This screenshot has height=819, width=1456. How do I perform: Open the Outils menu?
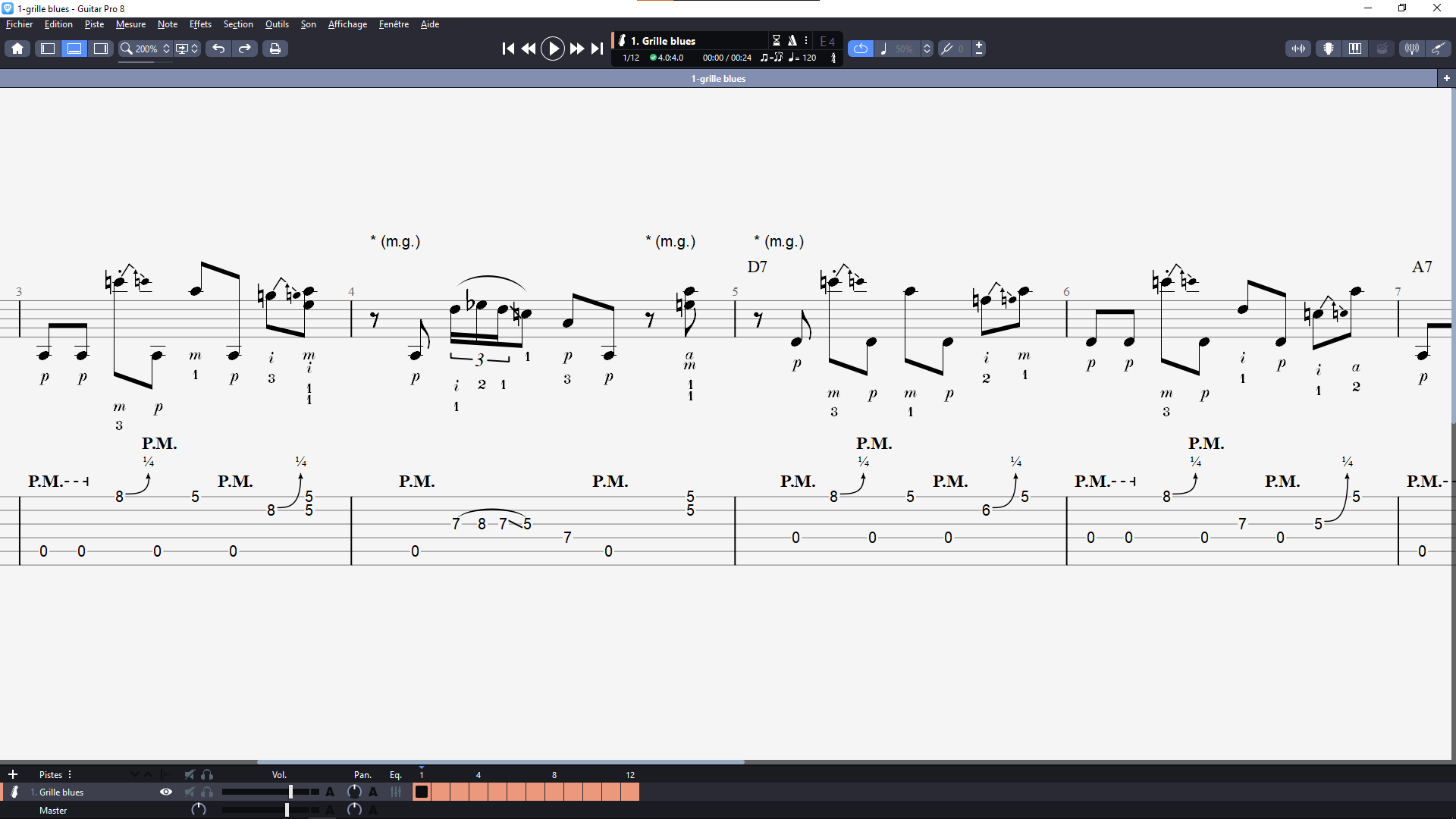point(277,24)
